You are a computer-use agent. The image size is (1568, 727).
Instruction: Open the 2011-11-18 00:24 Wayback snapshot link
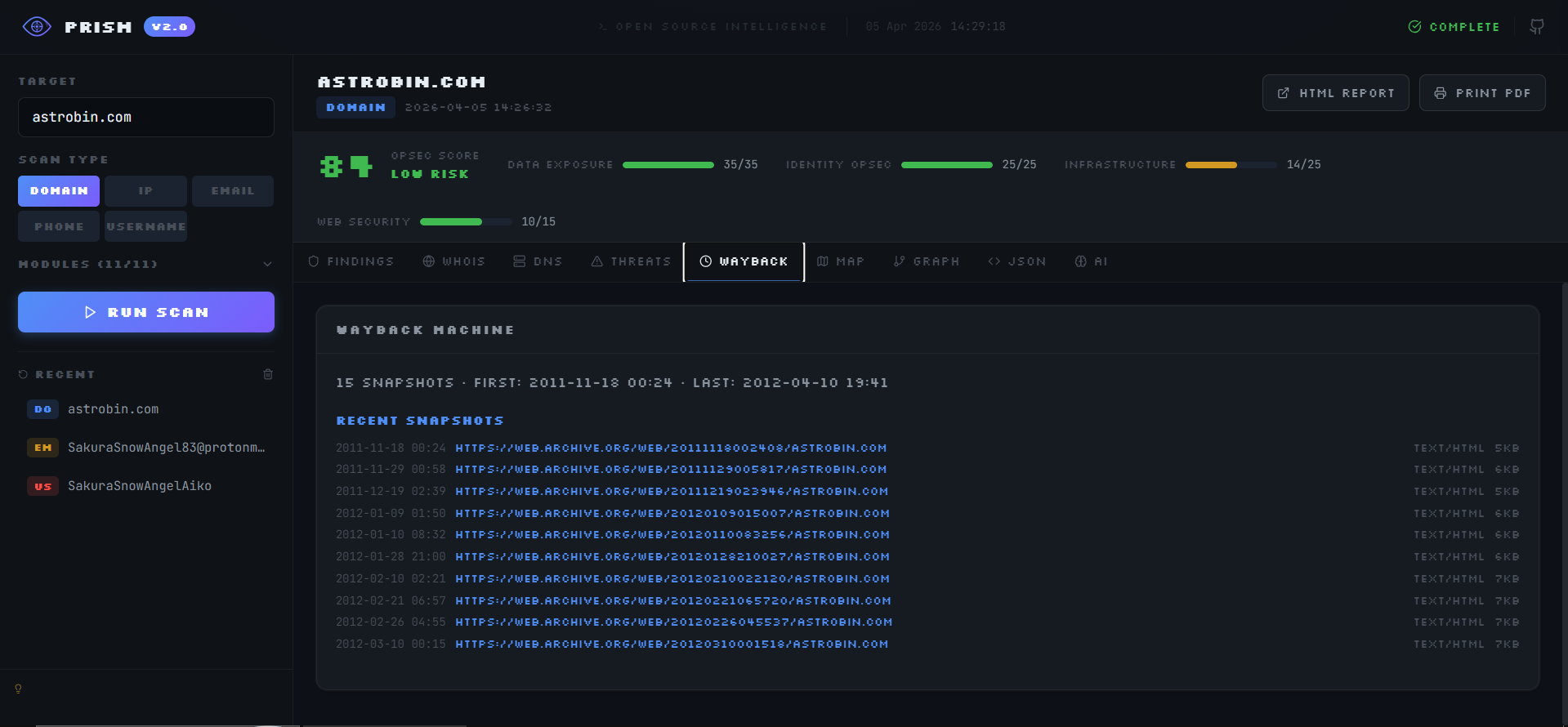[671, 448]
